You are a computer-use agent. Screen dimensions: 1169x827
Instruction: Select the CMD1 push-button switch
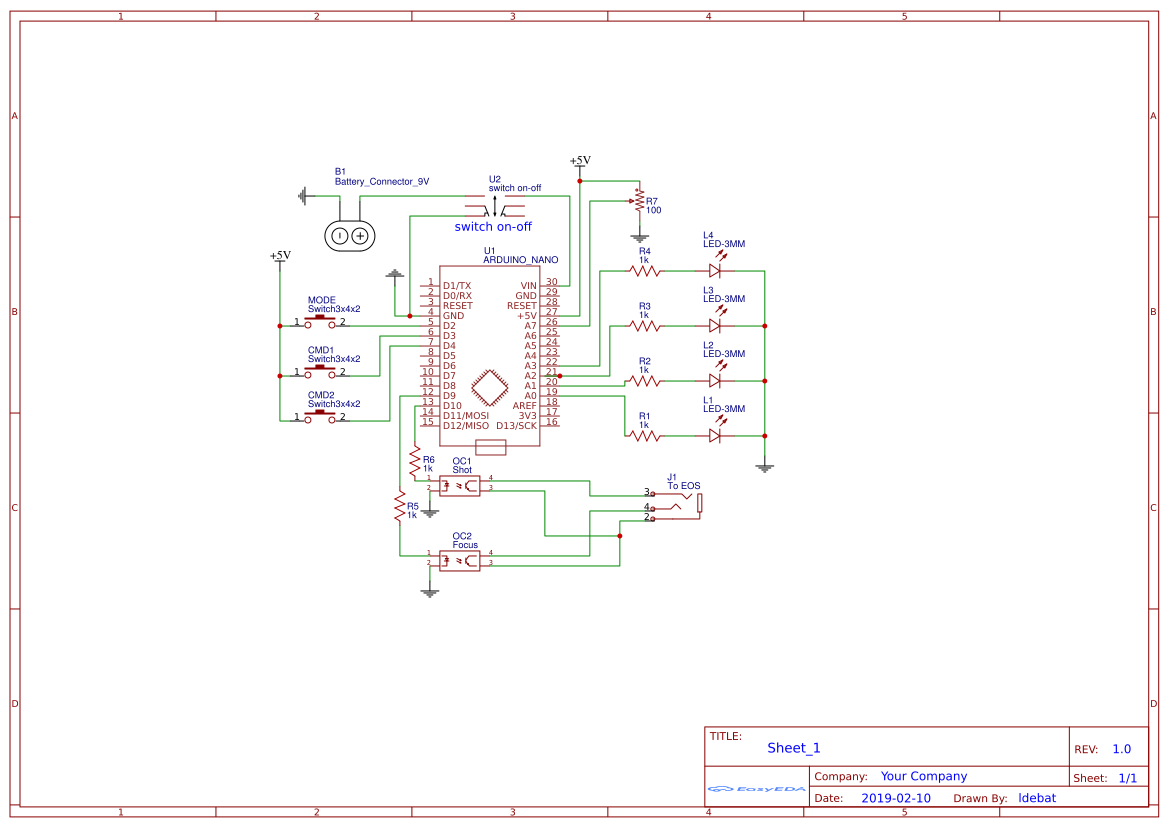[x=320, y=371]
